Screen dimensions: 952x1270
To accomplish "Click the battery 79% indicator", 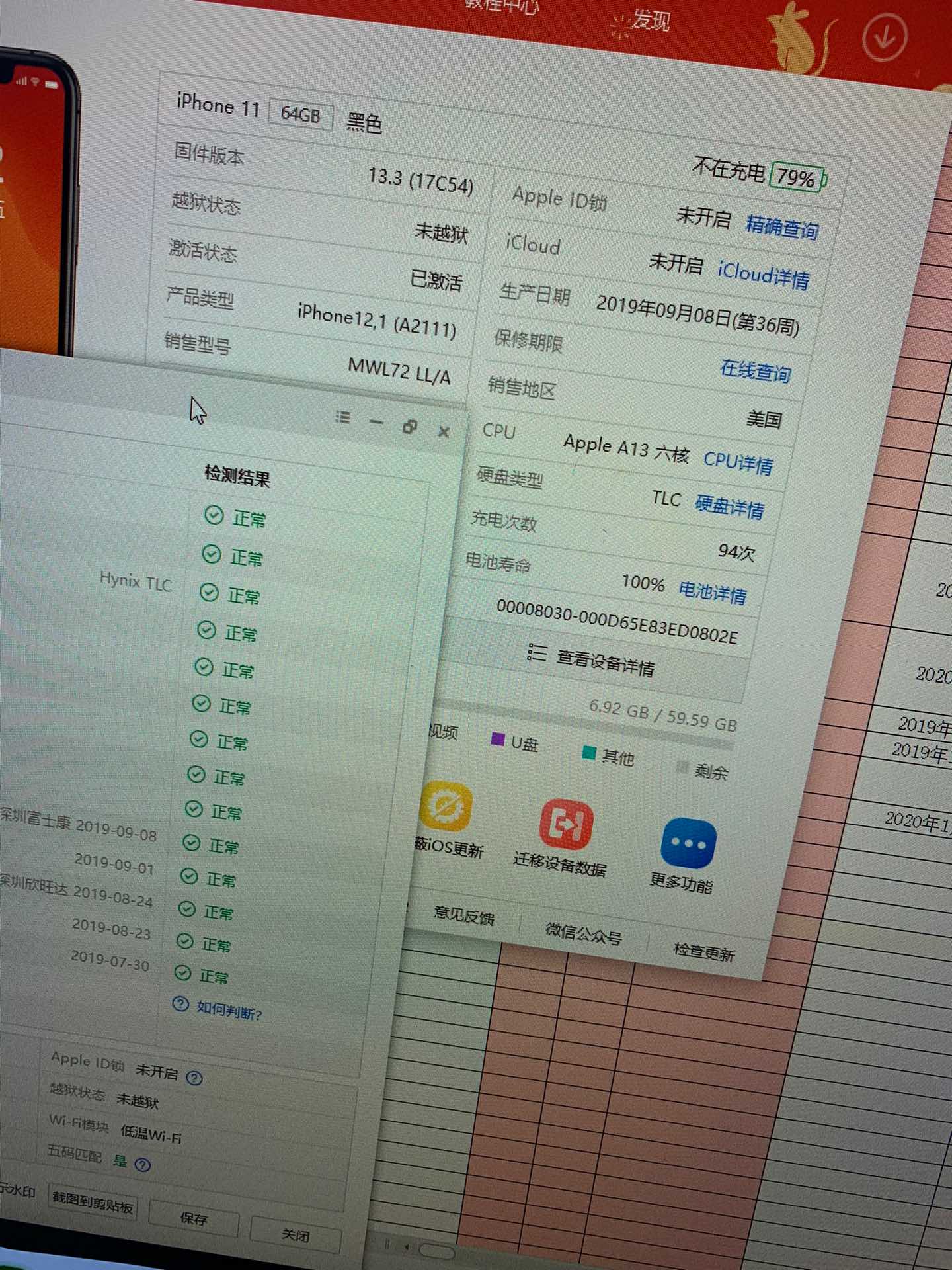I will pos(798,177).
